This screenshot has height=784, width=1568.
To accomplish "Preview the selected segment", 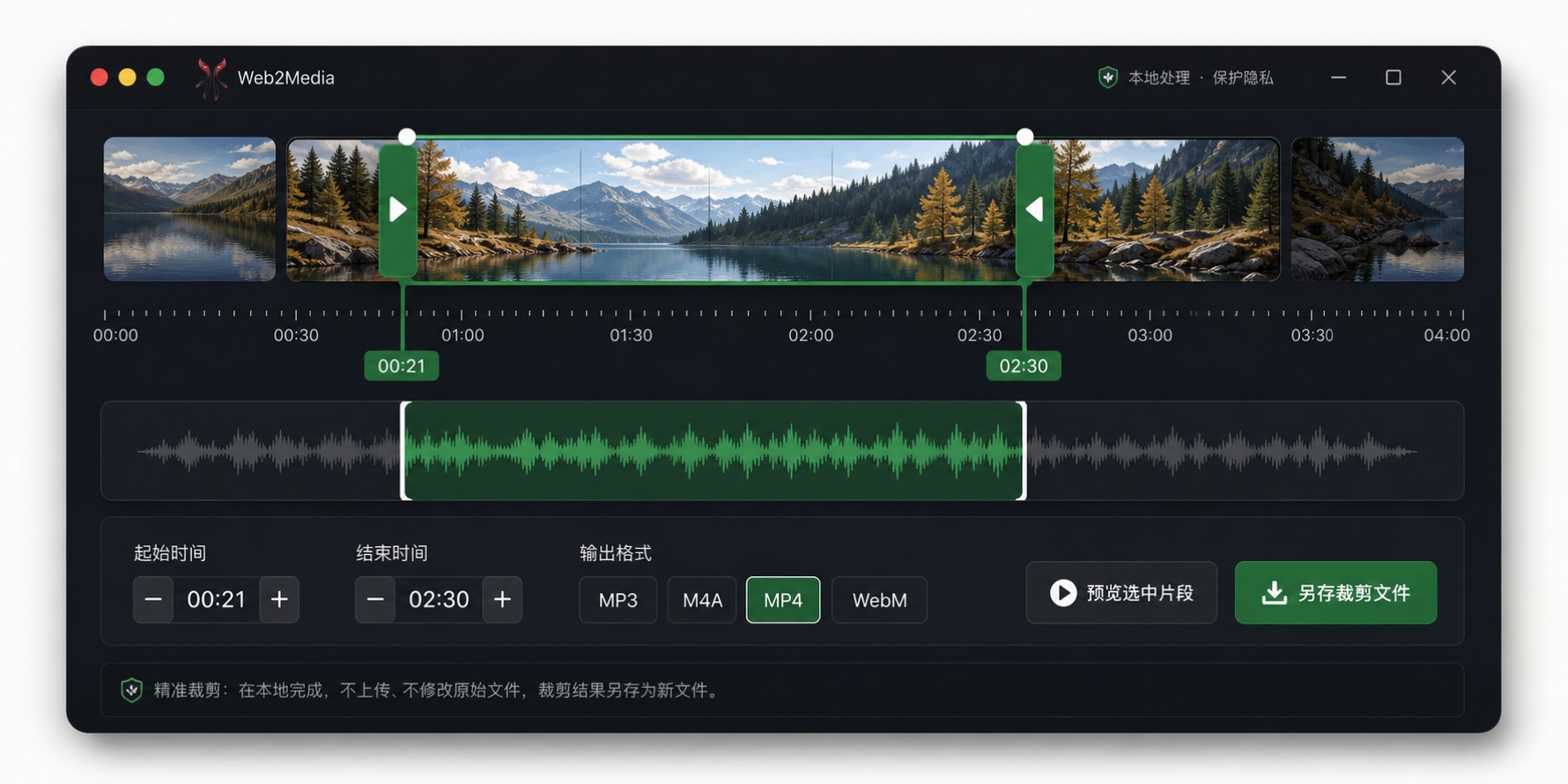I will (1121, 593).
